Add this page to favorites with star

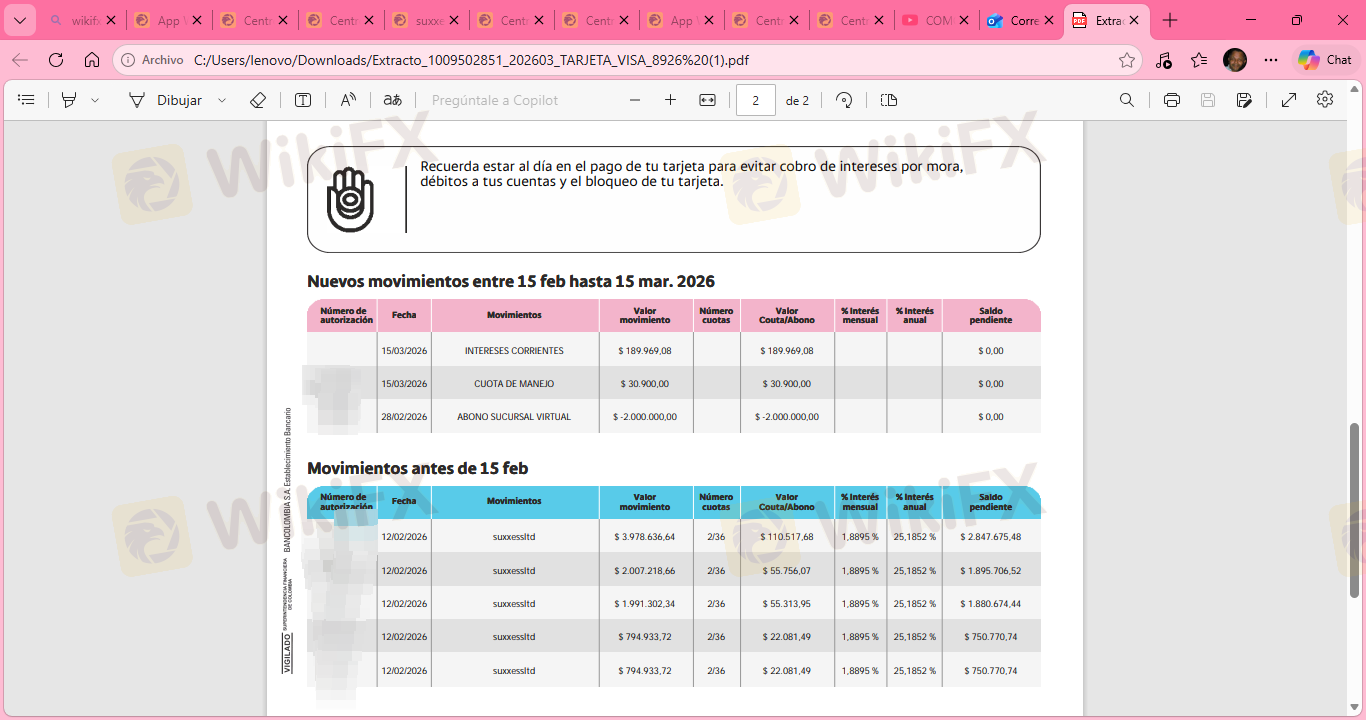tap(1127, 60)
